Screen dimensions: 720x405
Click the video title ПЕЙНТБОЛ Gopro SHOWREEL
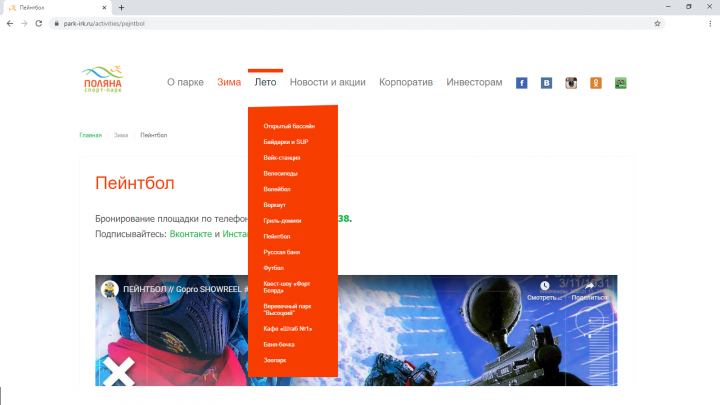[x=186, y=289]
